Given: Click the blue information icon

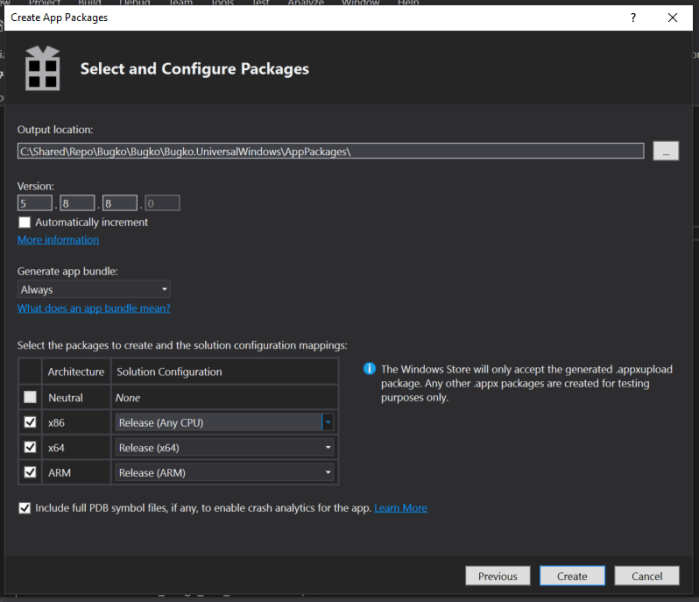Looking at the screenshot, I should pyautogui.click(x=370, y=369).
